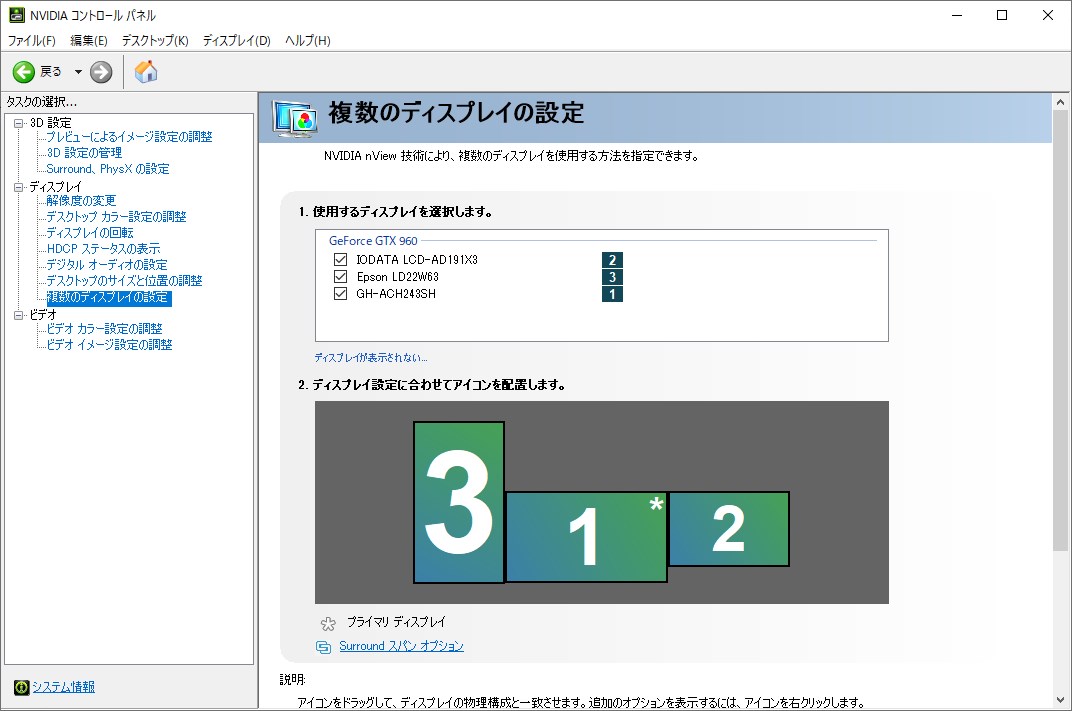Click the ディスプレイが表示されない... link
Image resolution: width=1072 pixels, height=711 pixels.
pyautogui.click(x=371, y=358)
